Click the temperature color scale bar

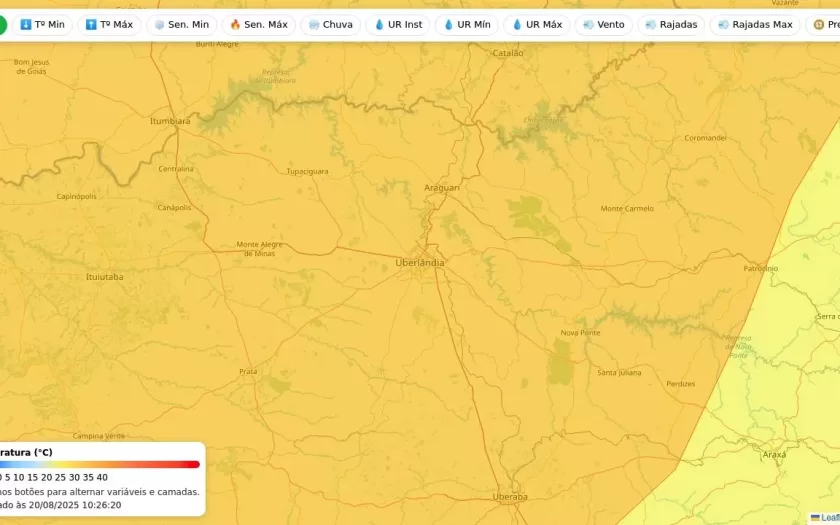[x=100, y=464]
